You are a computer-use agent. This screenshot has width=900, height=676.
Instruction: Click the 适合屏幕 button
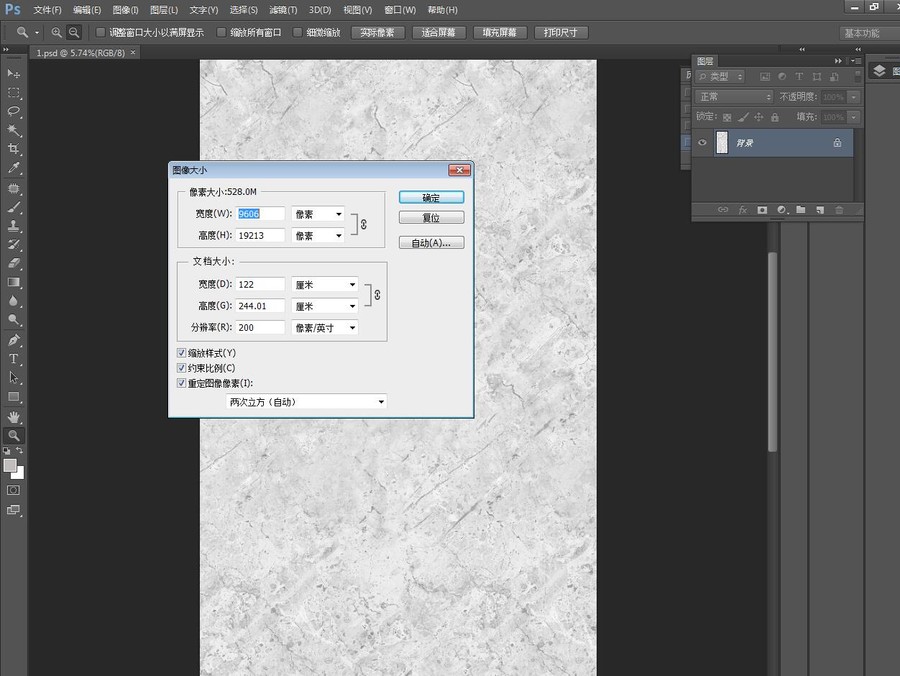tap(439, 33)
